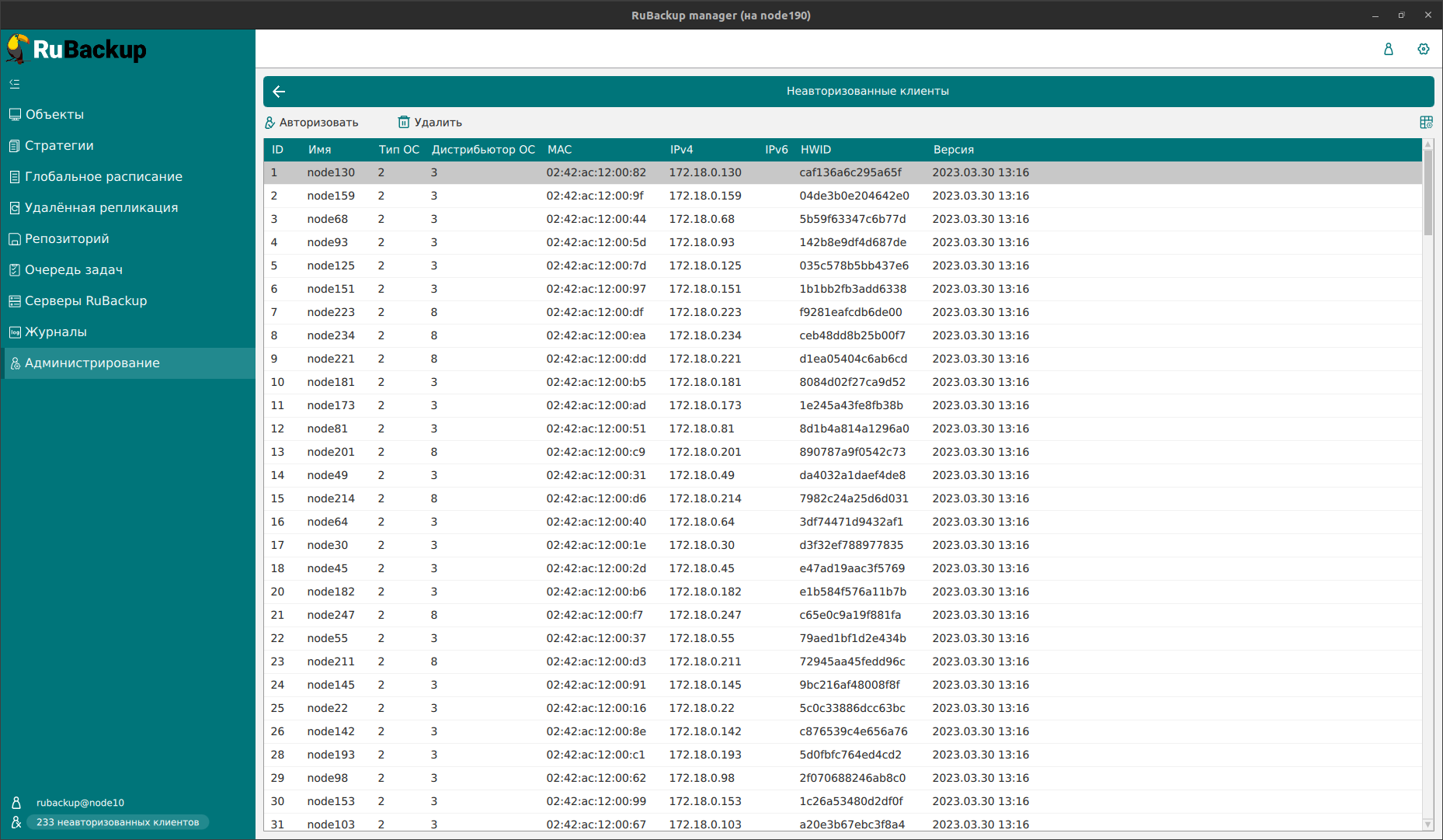This screenshot has height=840, width=1443.
Task: Open the settings gear icon
Action: (1423, 49)
